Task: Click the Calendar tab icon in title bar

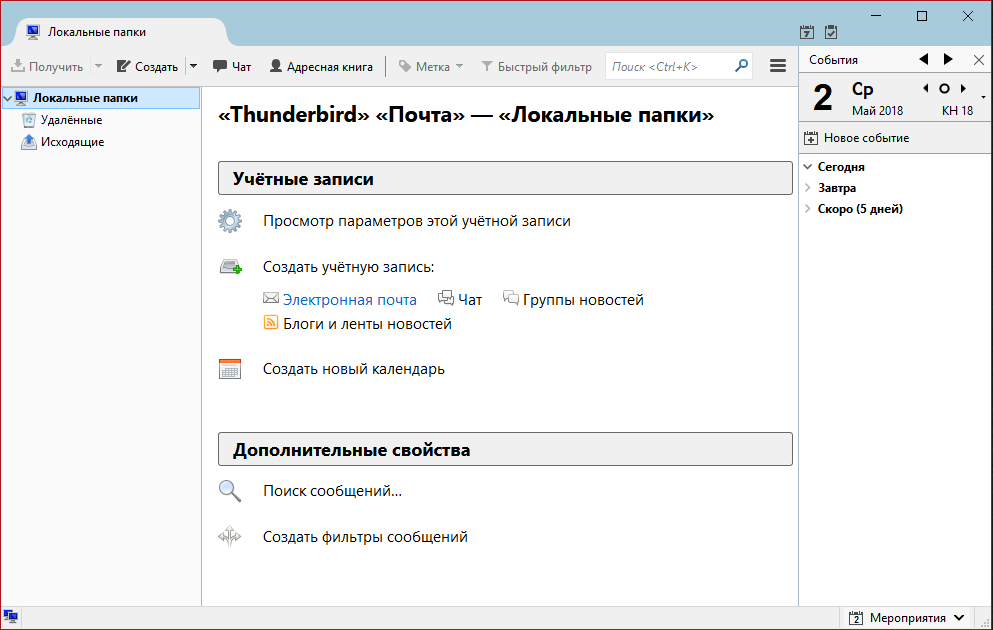Action: (x=808, y=32)
